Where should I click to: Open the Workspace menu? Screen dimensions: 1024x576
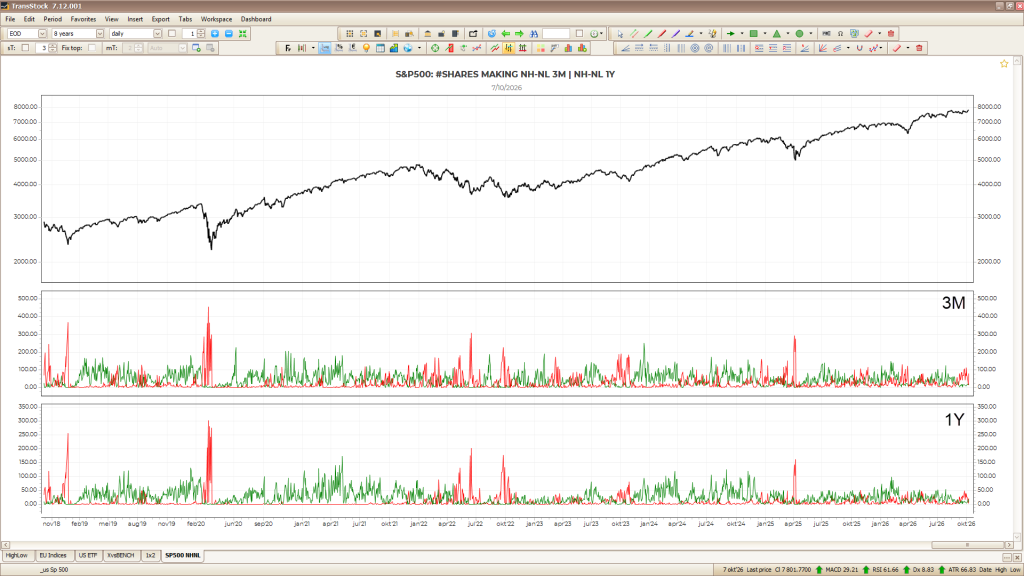(216, 19)
